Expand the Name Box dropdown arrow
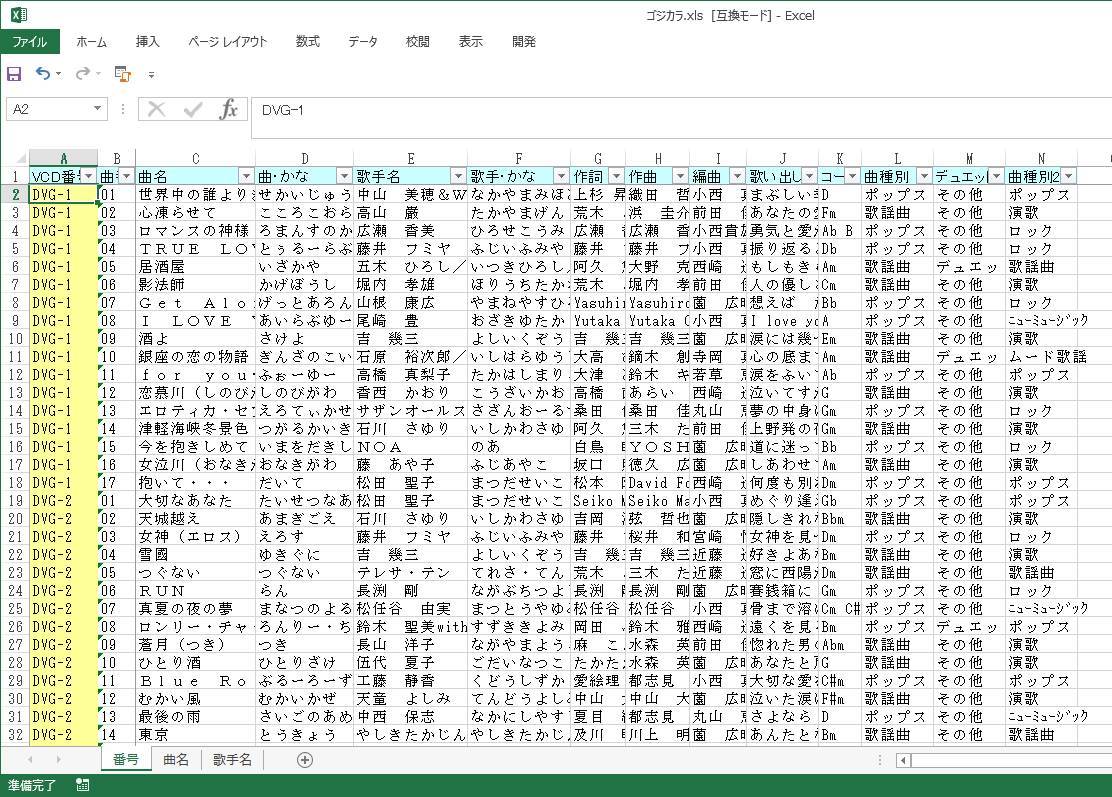 97,109
